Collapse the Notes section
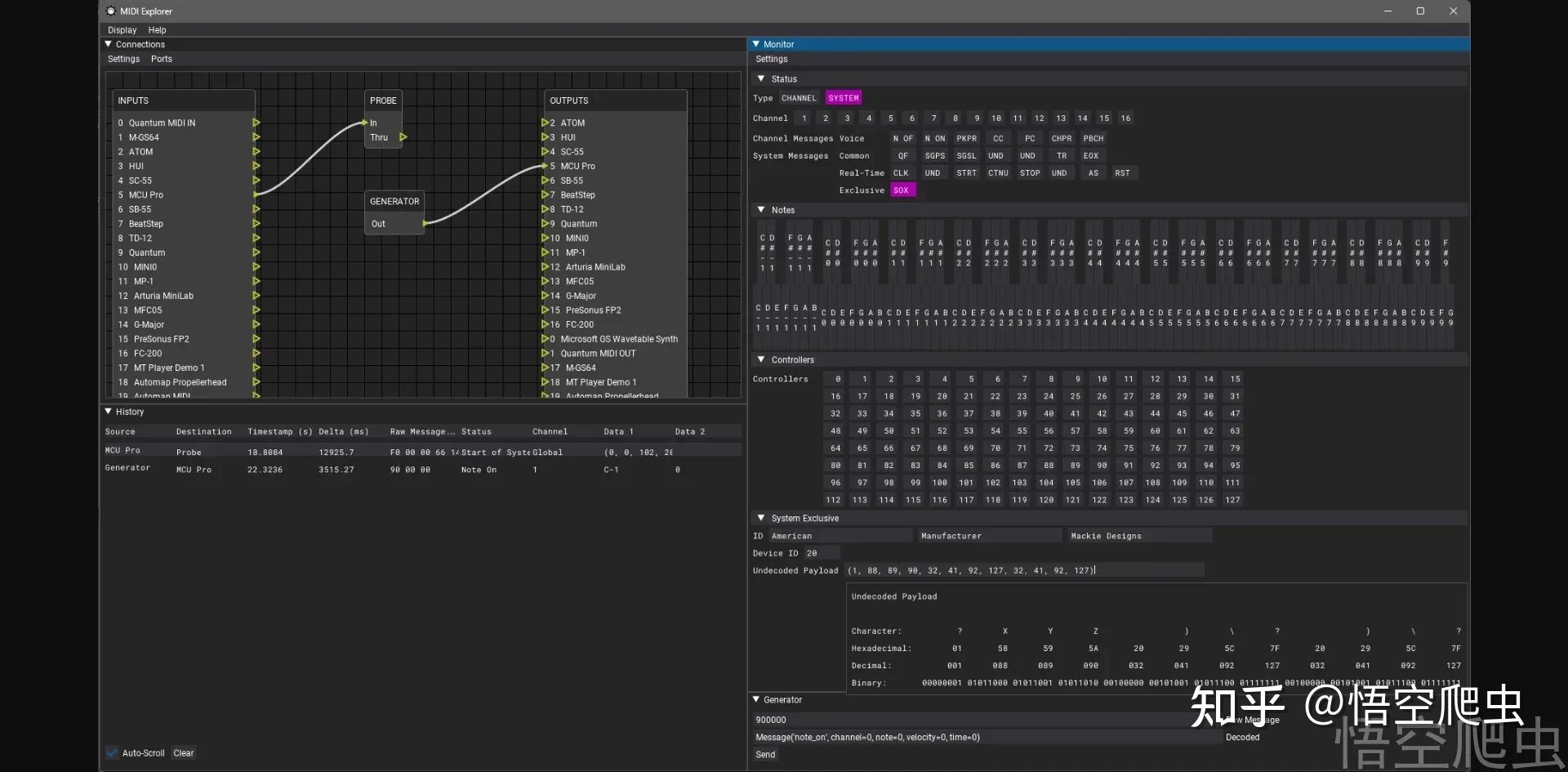The image size is (1568, 772). coord(761,209)
